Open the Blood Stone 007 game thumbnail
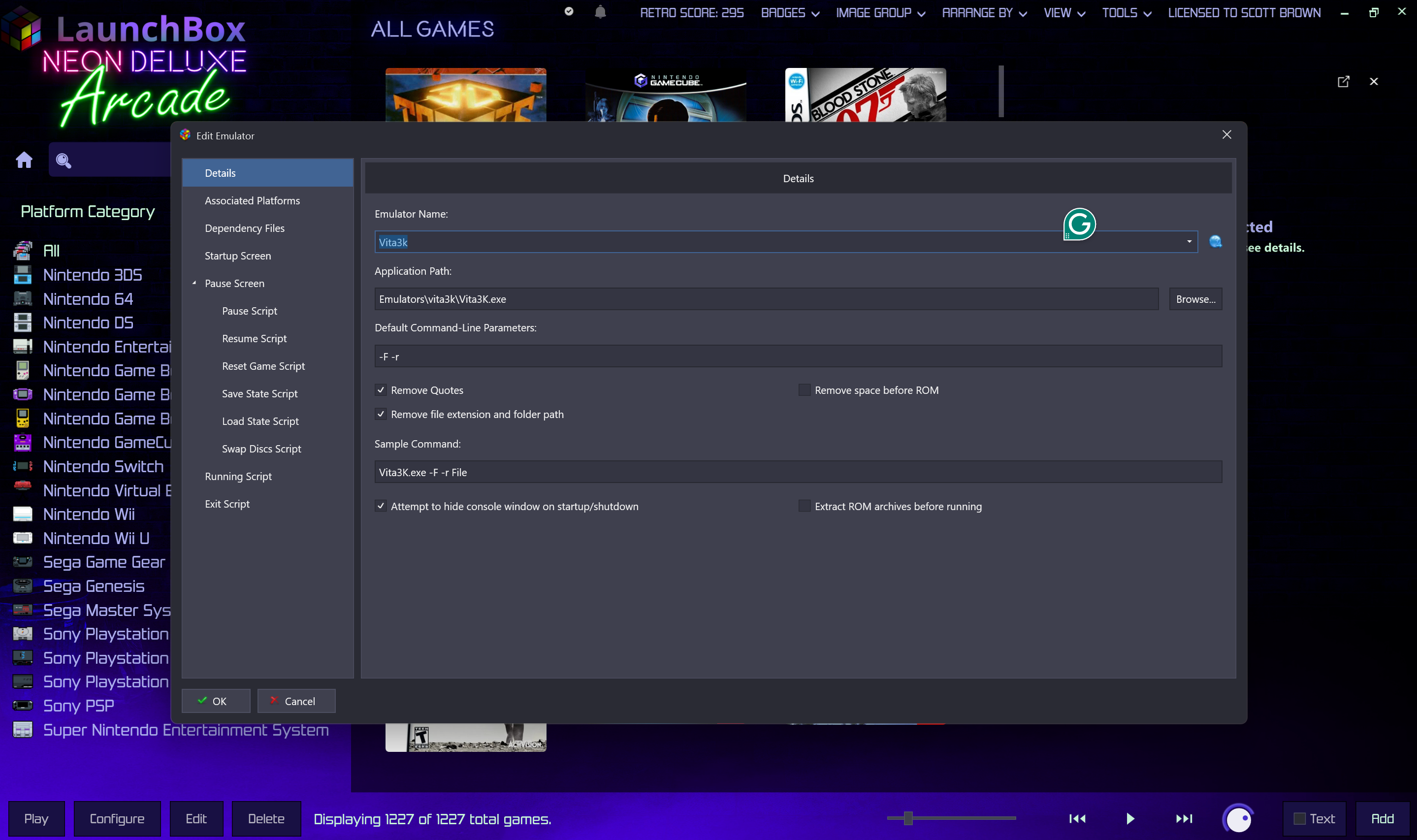Screen dimensions: 1417x840 [865, 95]
